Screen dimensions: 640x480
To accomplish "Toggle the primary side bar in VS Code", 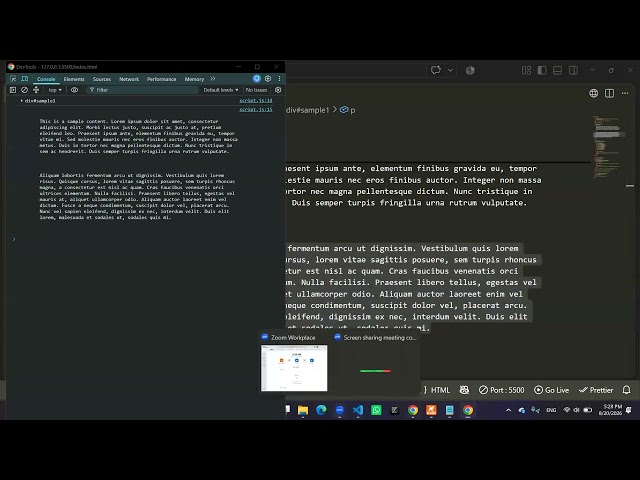I will pos(542,70).
